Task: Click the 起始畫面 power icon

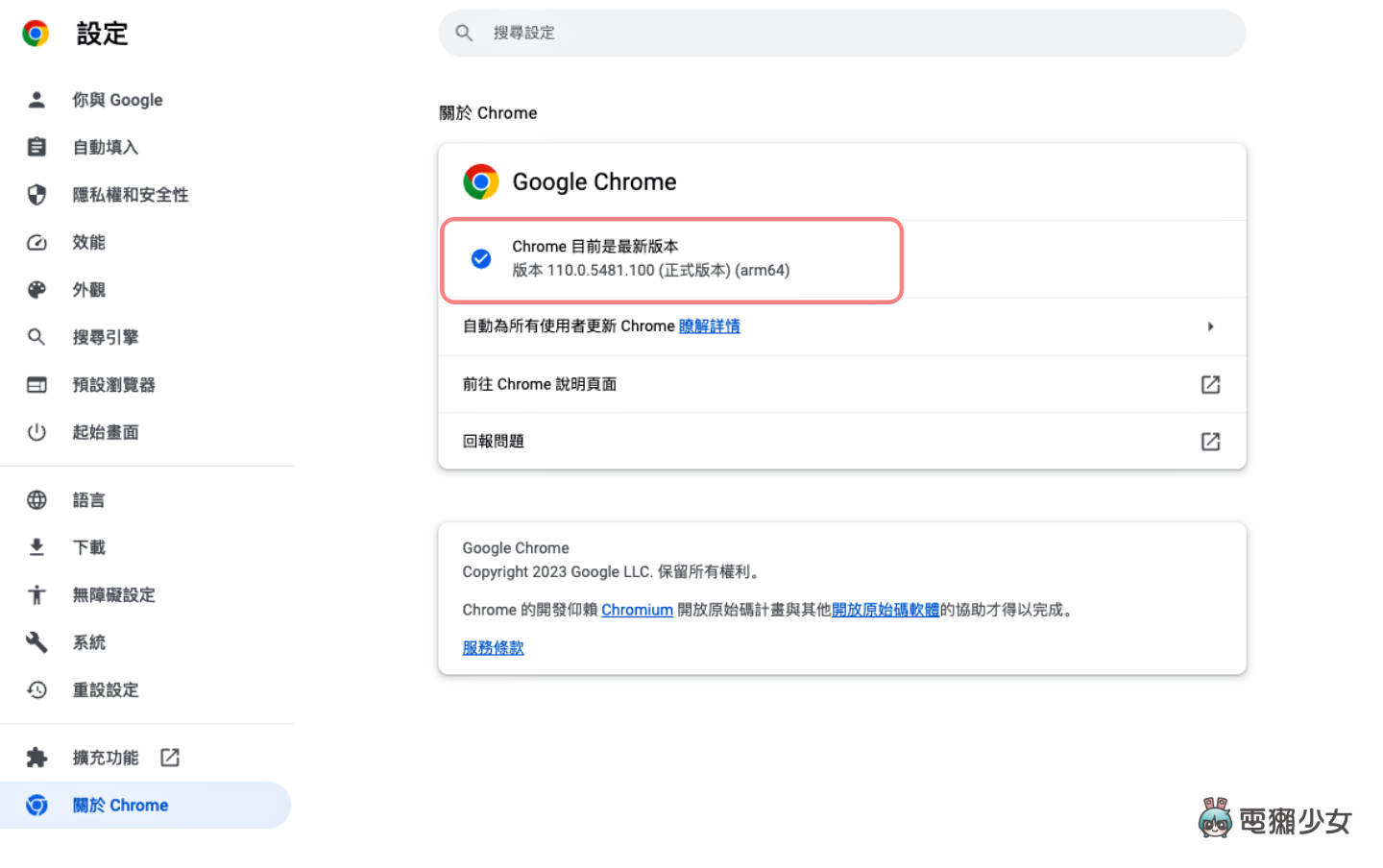Action: (36, 432)
